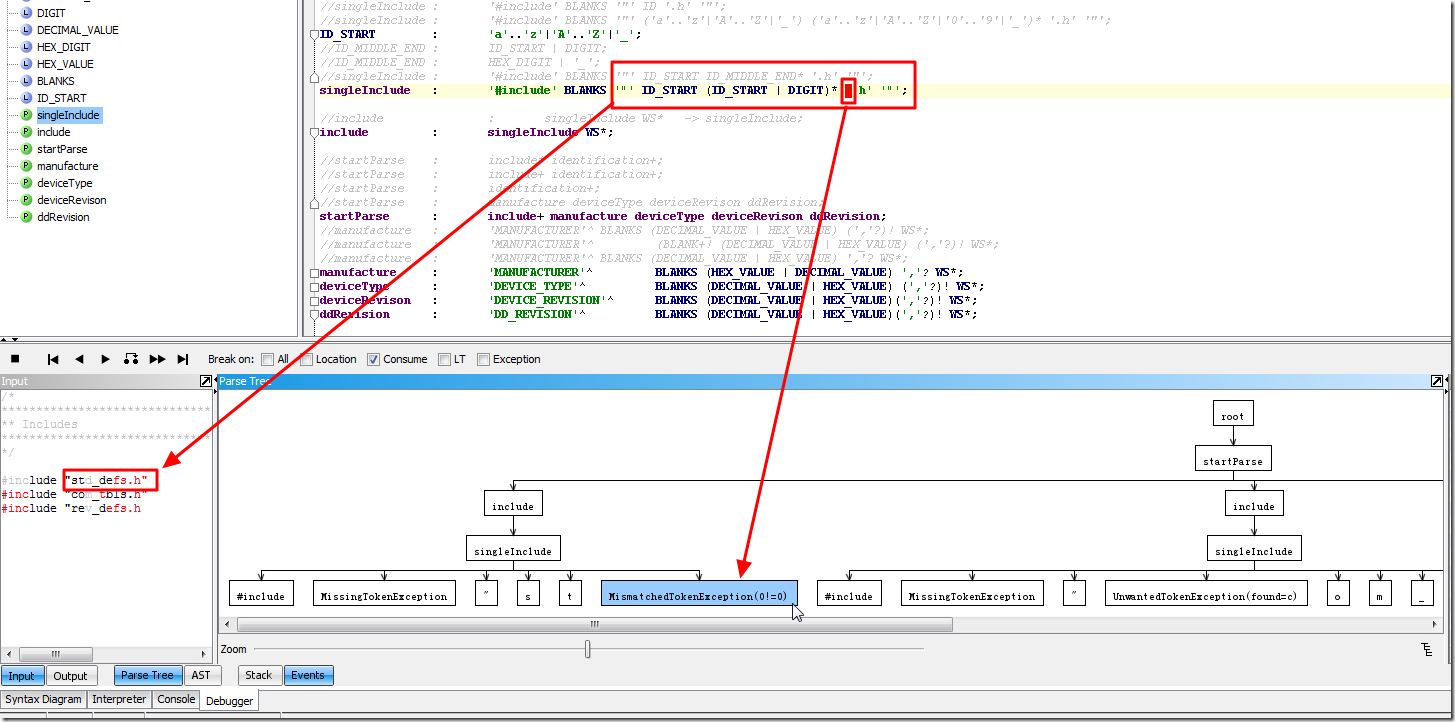Click the Zoom slider handle
This screenshot has height=722, width=1455.
coord(588,650)
